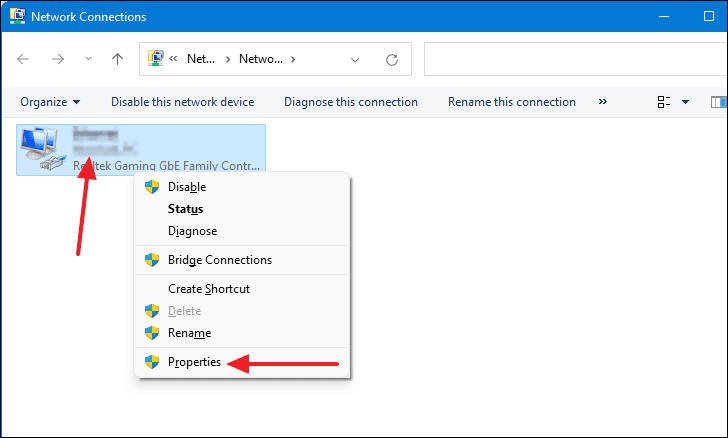Screen dimensions: 728x438
Task: Show more toolbar commands chevron
Action: click(x=602, y=102)
